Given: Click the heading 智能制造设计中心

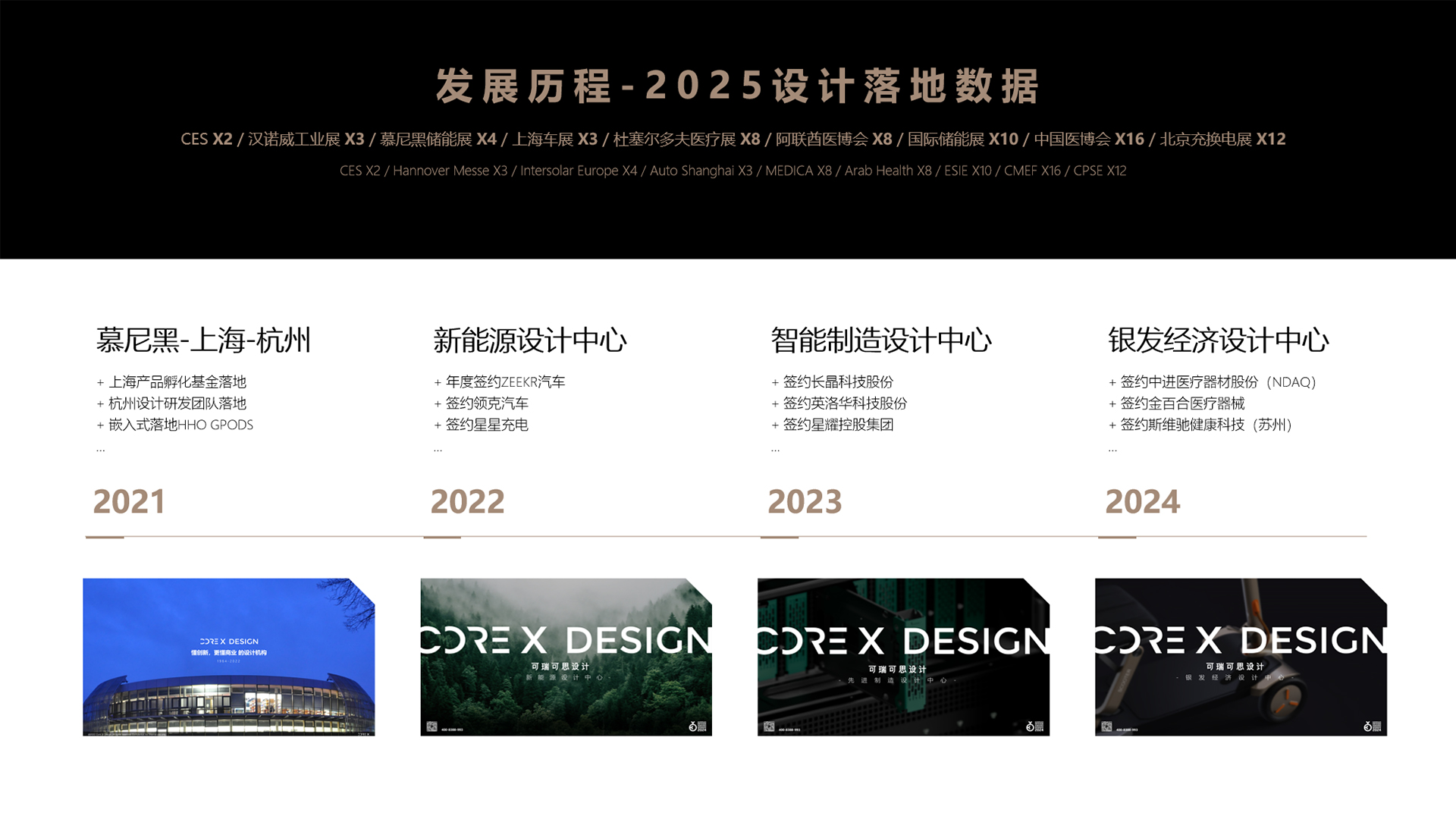Looking at the screenshot, I should coord(881,340).
